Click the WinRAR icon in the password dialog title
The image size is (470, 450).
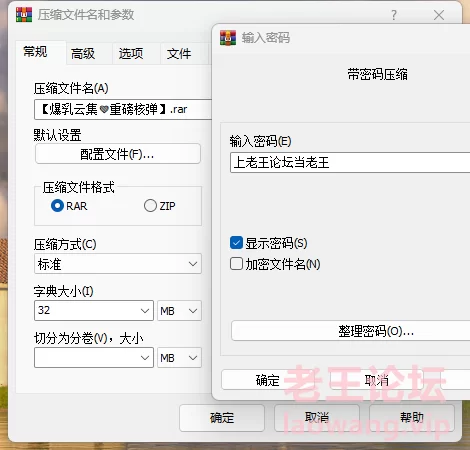tap(228, 38)
